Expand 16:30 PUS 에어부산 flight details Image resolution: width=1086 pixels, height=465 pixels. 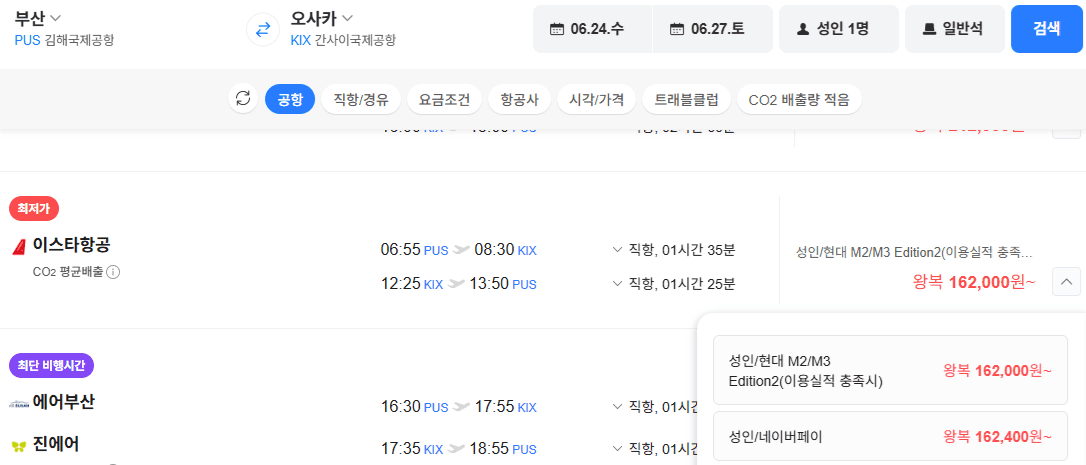tap(618, 407)
